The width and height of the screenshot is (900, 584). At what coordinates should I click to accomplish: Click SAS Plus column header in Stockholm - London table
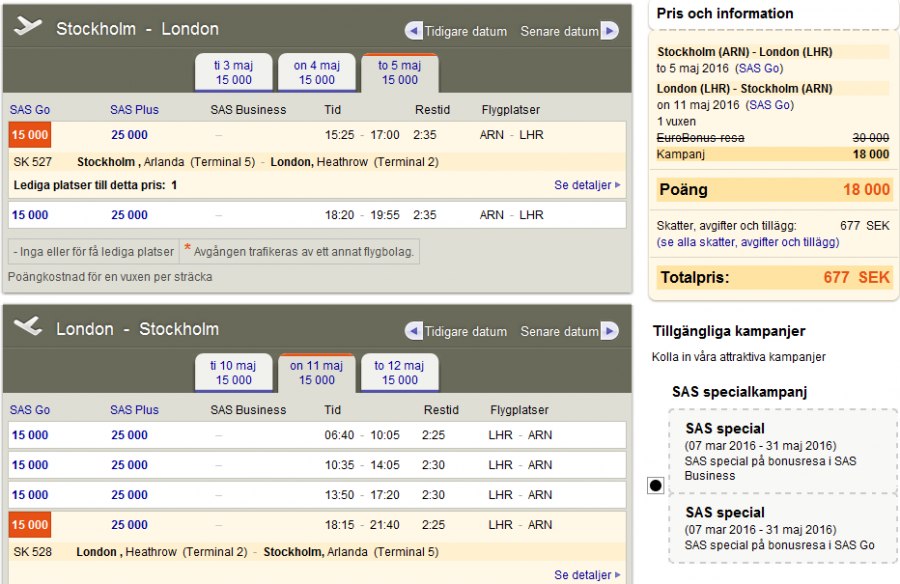pyautogui.click(x=134, y=110)
